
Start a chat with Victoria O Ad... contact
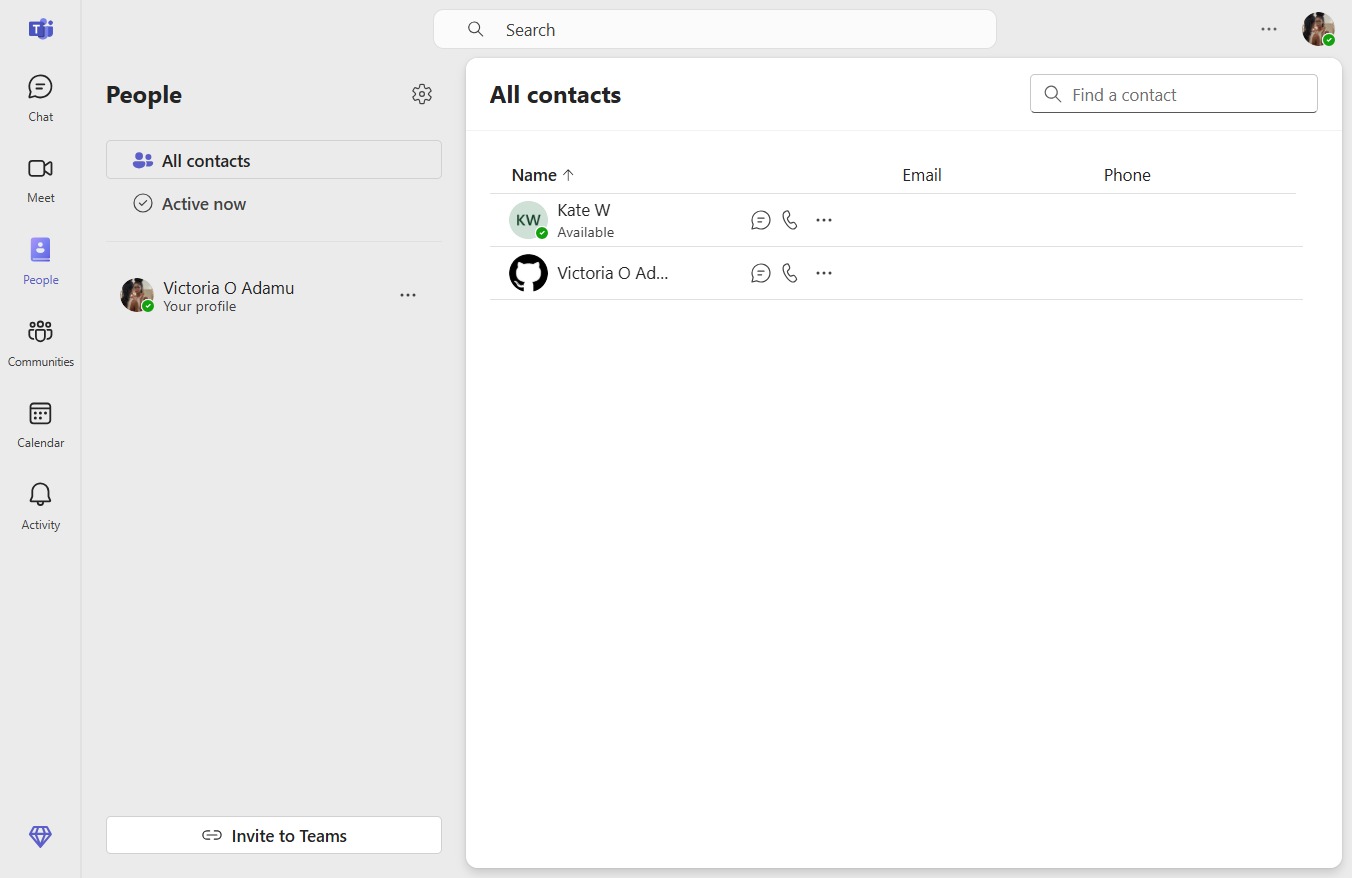[x=761, y=273]
